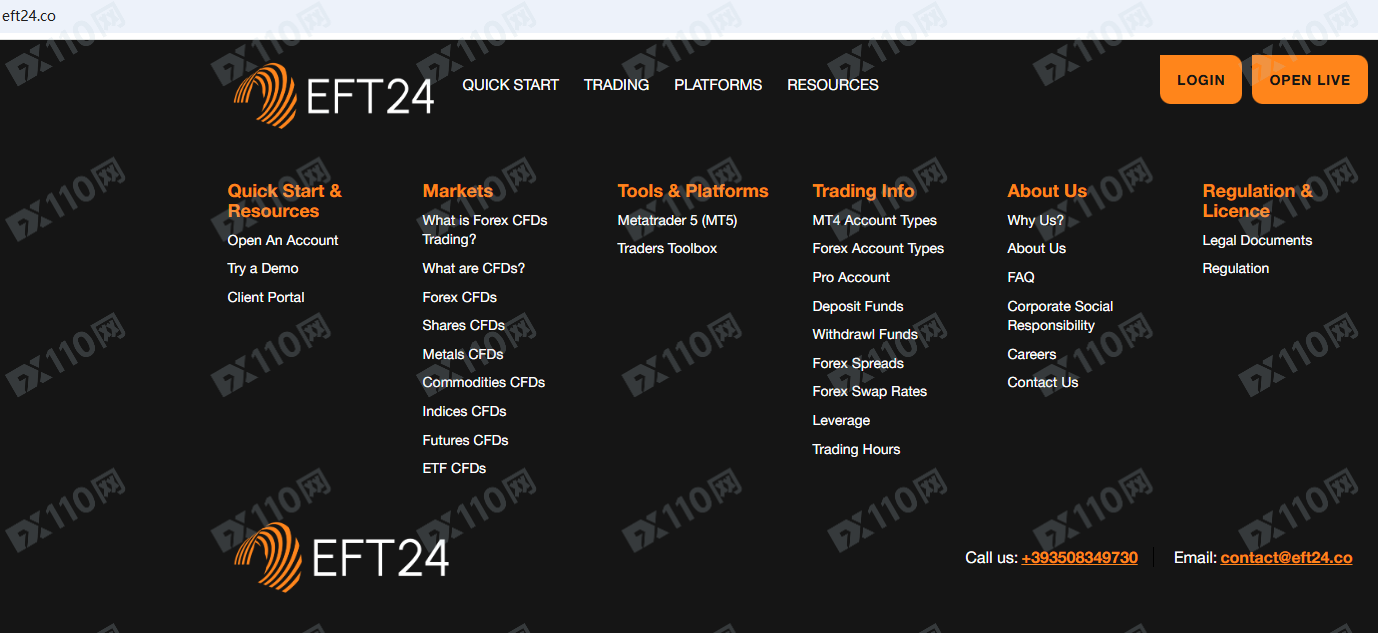Open the TRADING navigation menu

pos(616,85)
